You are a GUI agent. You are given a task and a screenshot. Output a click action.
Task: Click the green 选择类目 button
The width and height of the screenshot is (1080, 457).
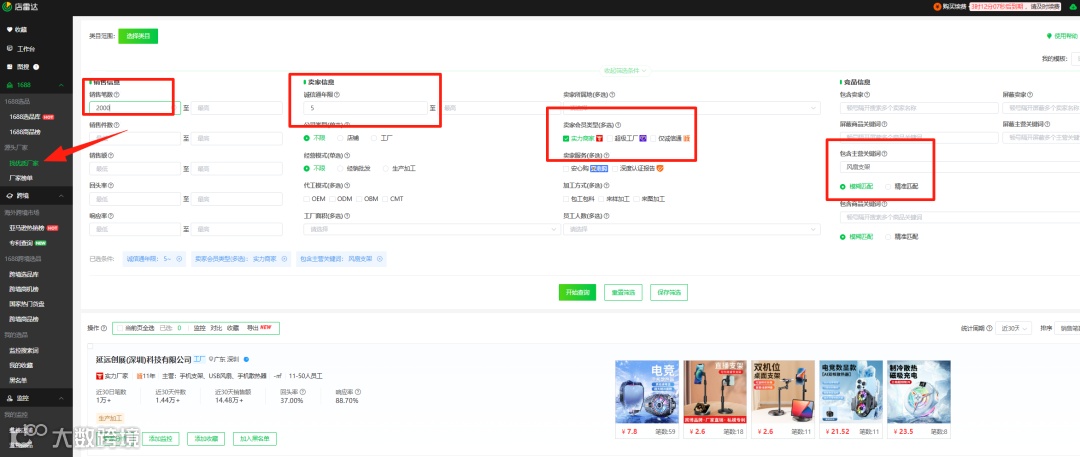138,36
